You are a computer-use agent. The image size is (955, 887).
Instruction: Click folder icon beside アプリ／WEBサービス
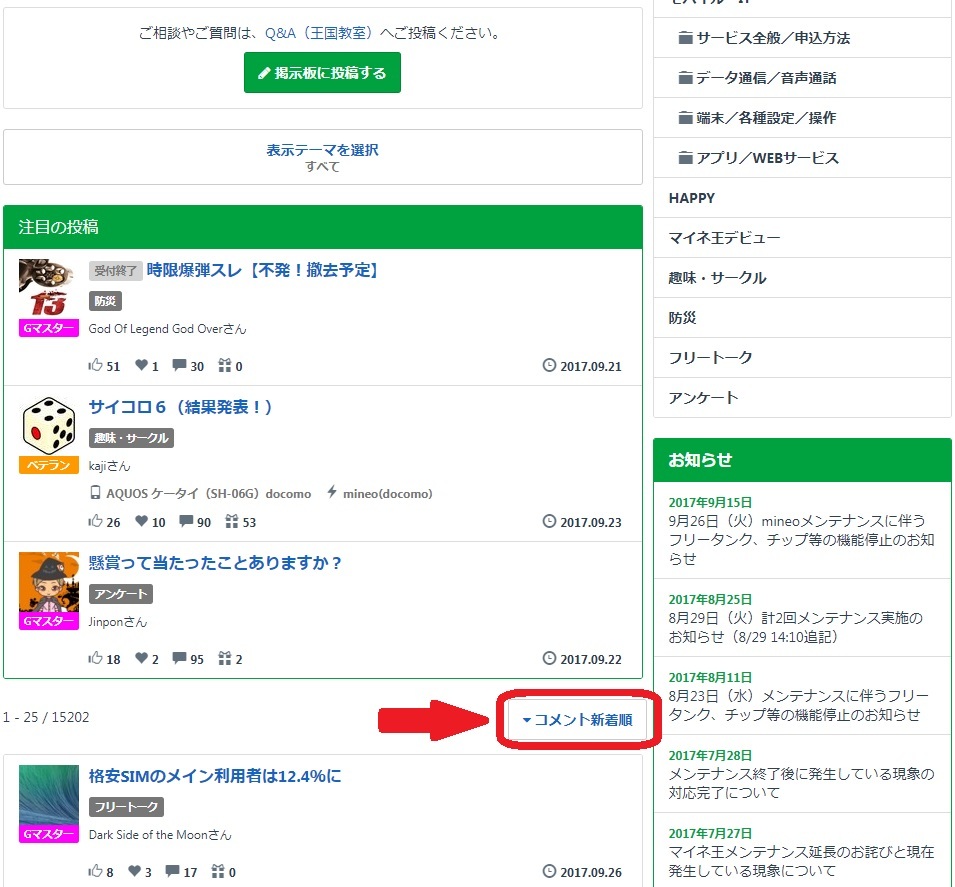(685, 158)
